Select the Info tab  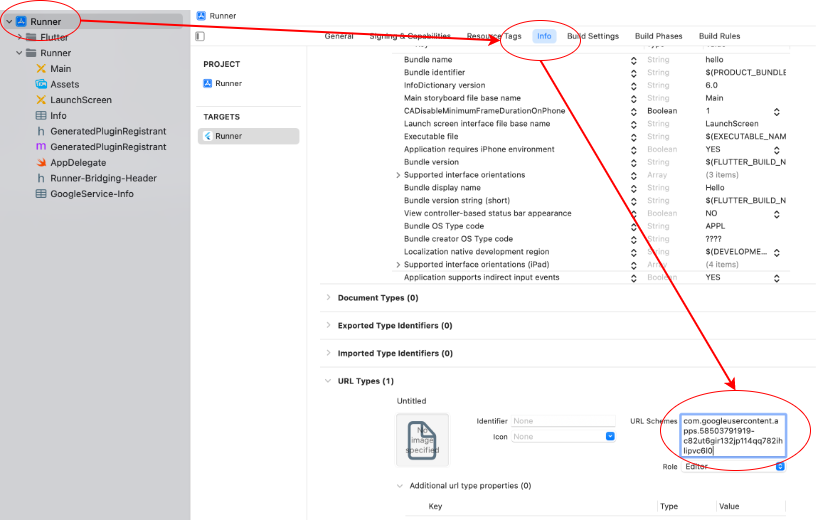(544, 36)
